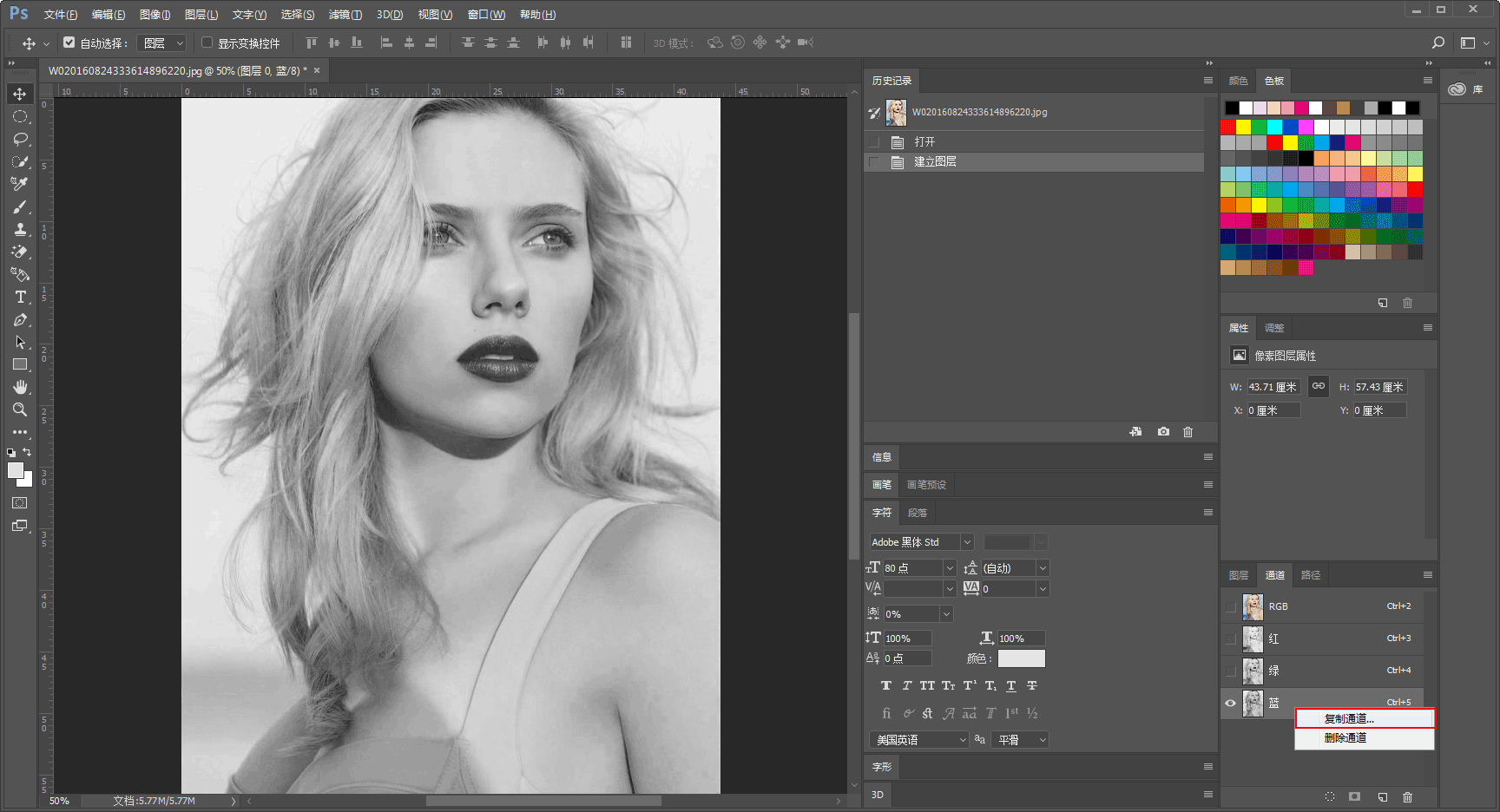Select the Clone Stamp tool
This screenshot has width=1500, height=812.
pyautogui.click(x=20, y=229)
